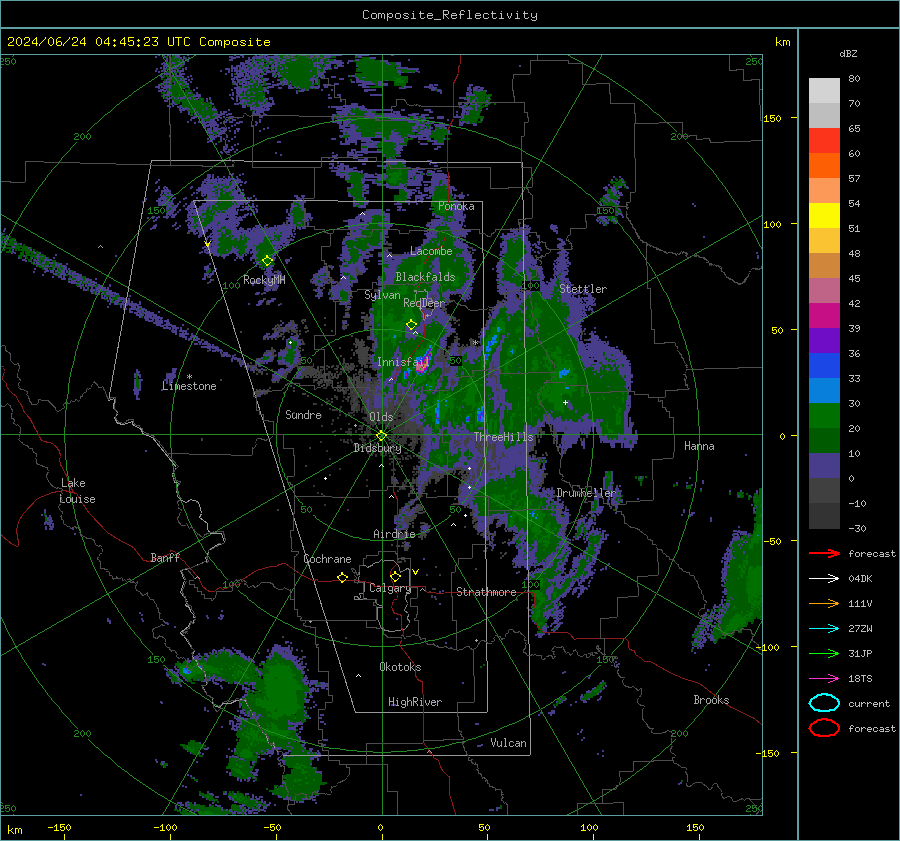Click the yellow swatch in dBZ scale

824,215
